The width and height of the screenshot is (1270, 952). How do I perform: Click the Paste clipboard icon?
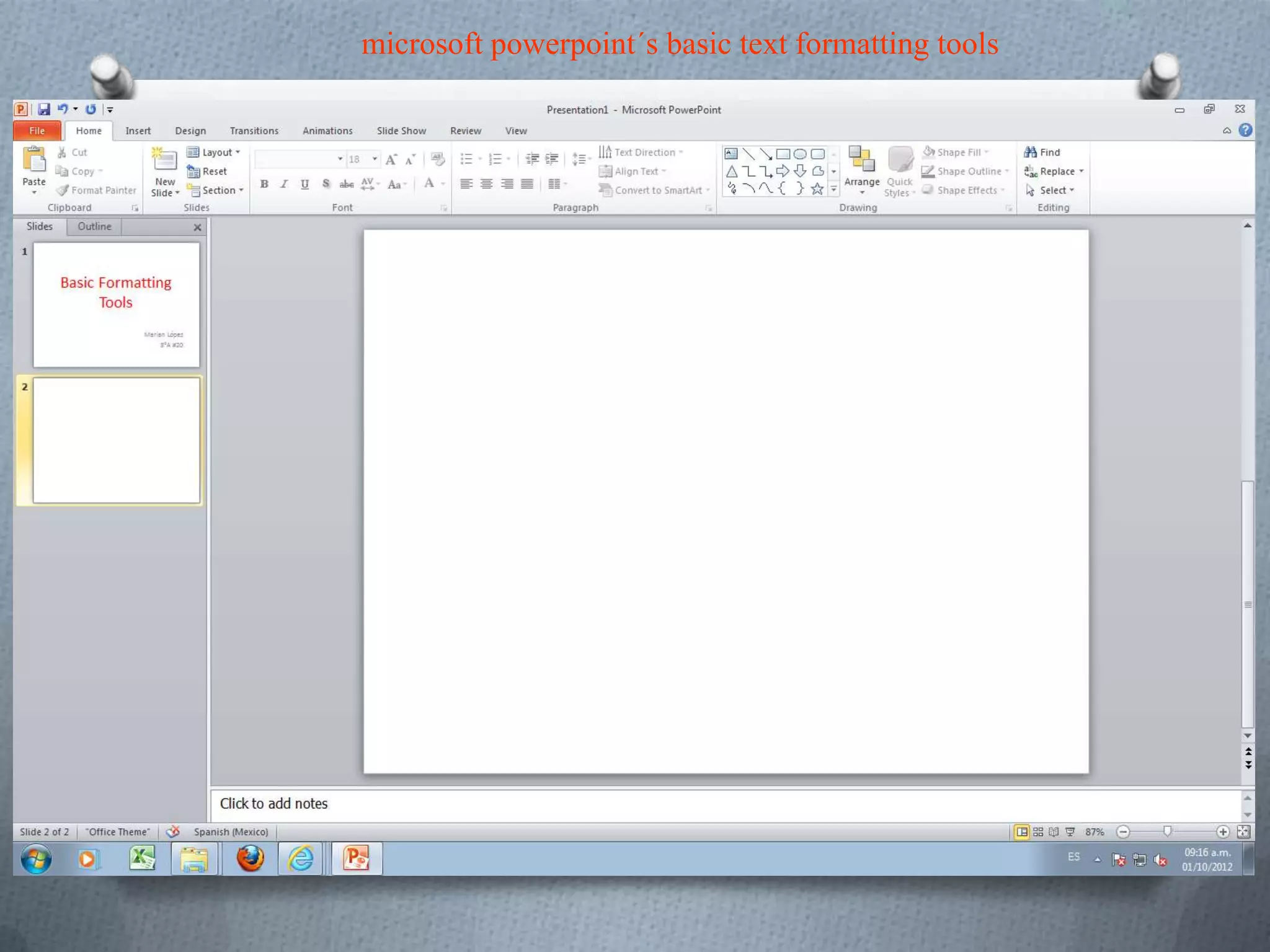pyautogui.click(x=34, y=160)
